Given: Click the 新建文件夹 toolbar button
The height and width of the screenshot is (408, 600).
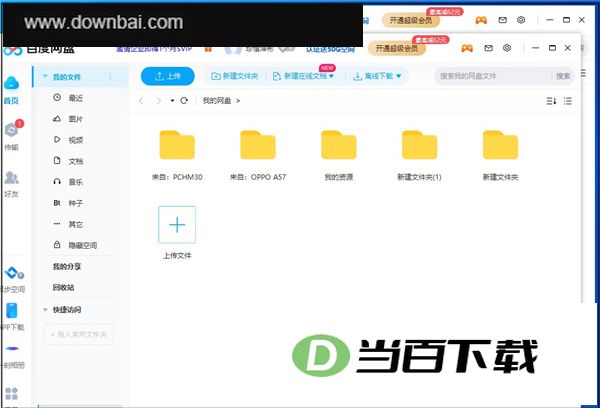Looking at the screenshot, I should point(235,76).
